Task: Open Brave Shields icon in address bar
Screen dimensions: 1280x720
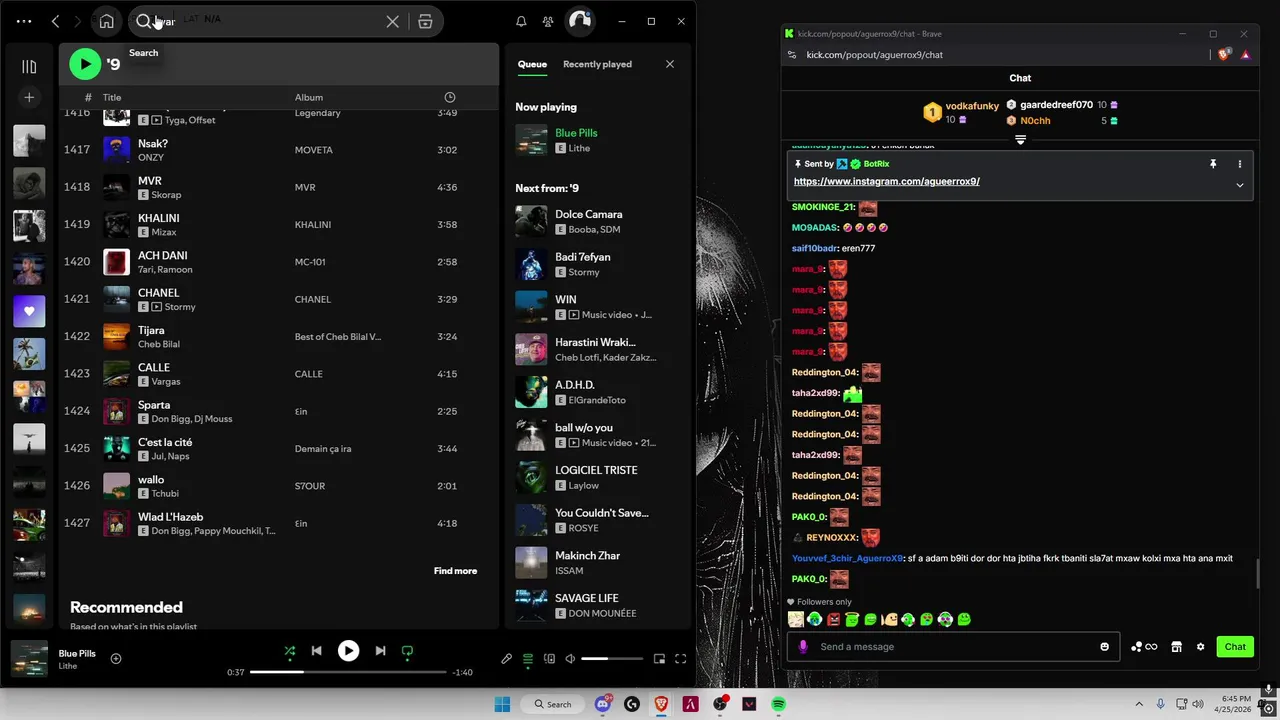Action: point(1225,55)
